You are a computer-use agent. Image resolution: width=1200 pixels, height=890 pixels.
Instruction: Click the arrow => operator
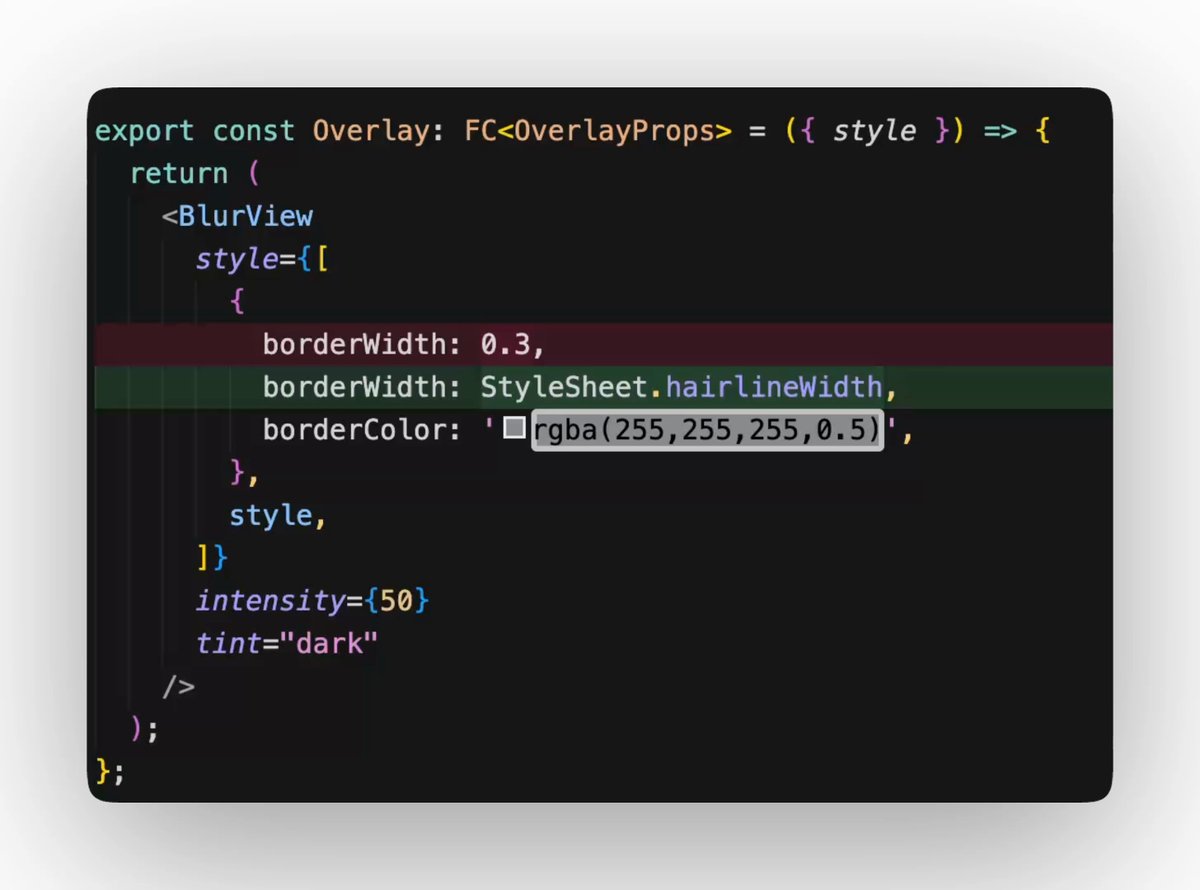[x=1001, y=131]
